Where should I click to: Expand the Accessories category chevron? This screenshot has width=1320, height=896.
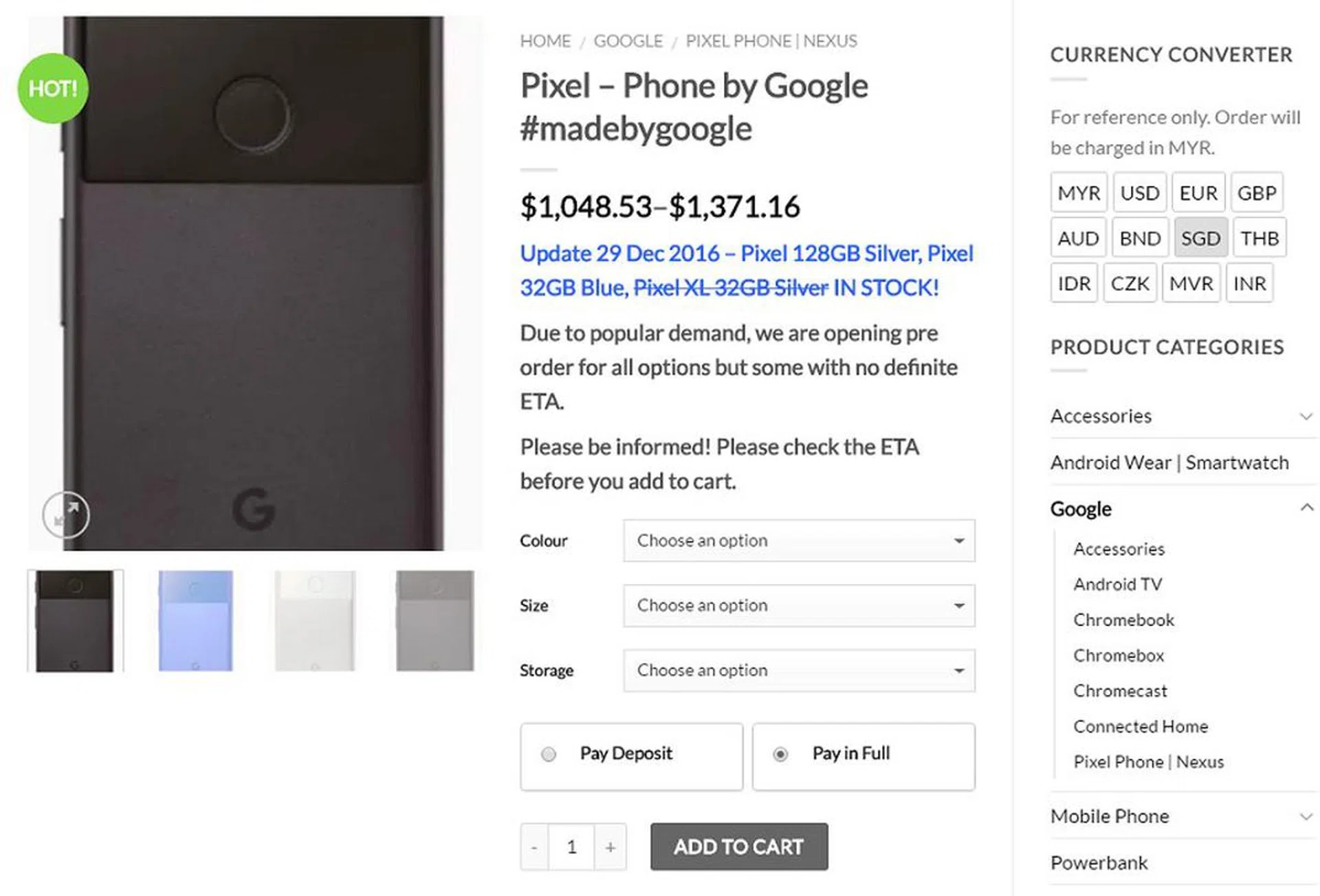coord(1306,416)
